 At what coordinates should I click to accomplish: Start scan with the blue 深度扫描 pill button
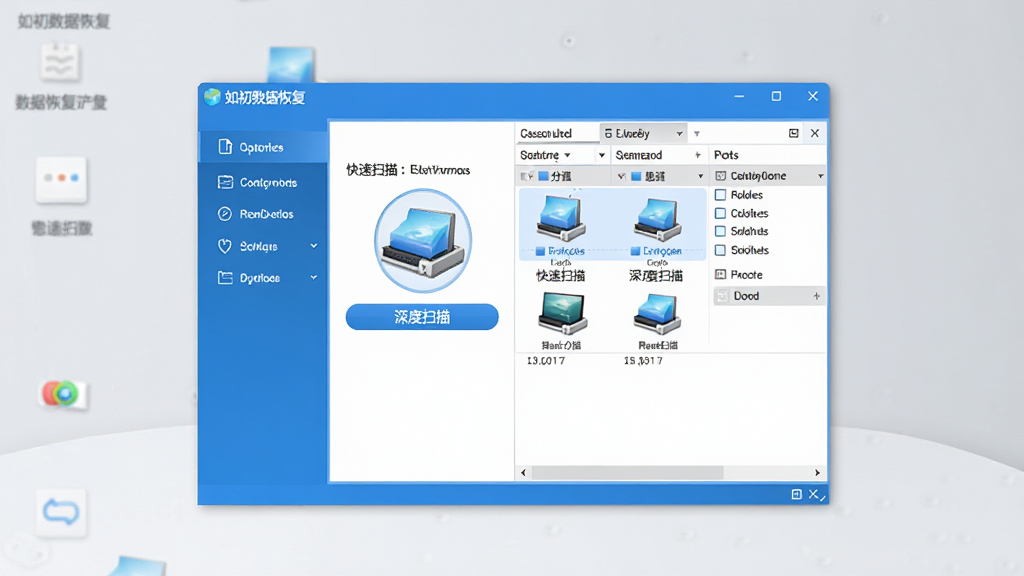click(x=422, y=317)
